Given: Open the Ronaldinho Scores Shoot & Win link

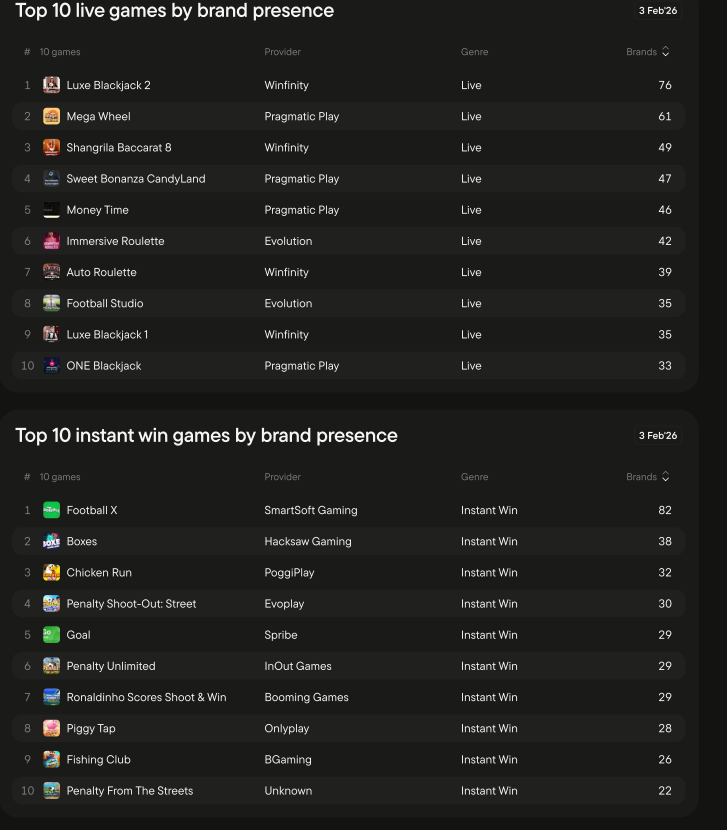Looking at the screenshot, I should click(x=146, y=697).
